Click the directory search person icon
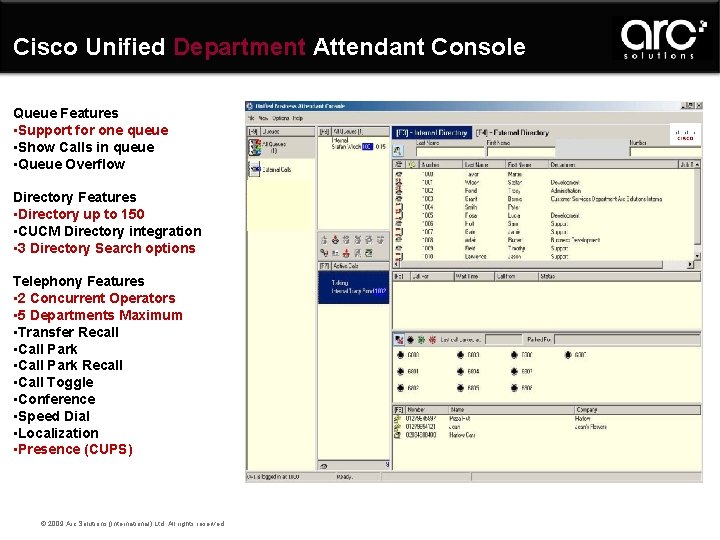 click(398, 151)
